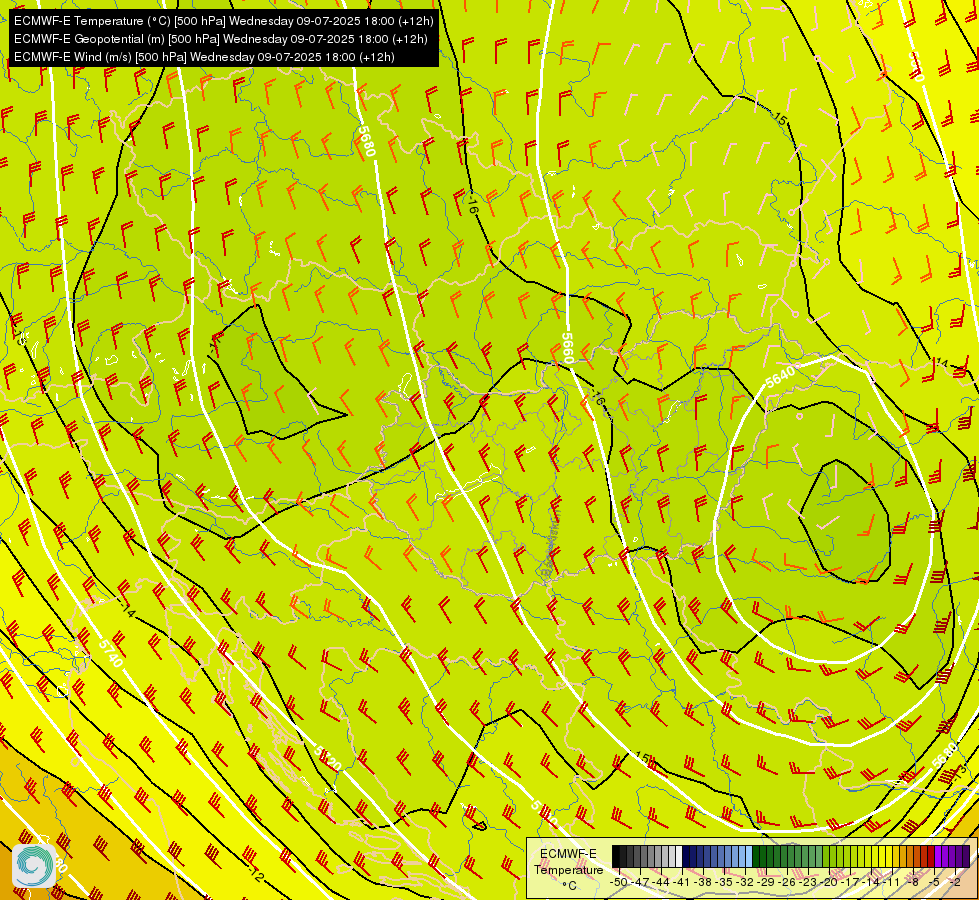
Task: Pick the darkest purple swatch ending the scale
Action: click(x=966, y=856)
